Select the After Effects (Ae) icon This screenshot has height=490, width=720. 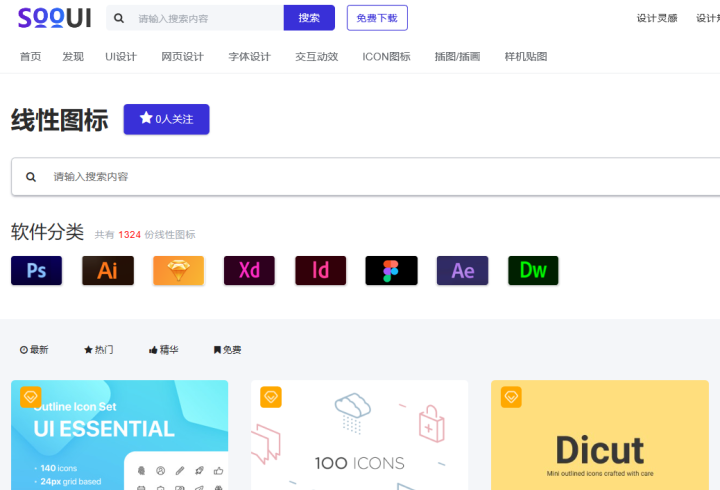pos(462,270)
